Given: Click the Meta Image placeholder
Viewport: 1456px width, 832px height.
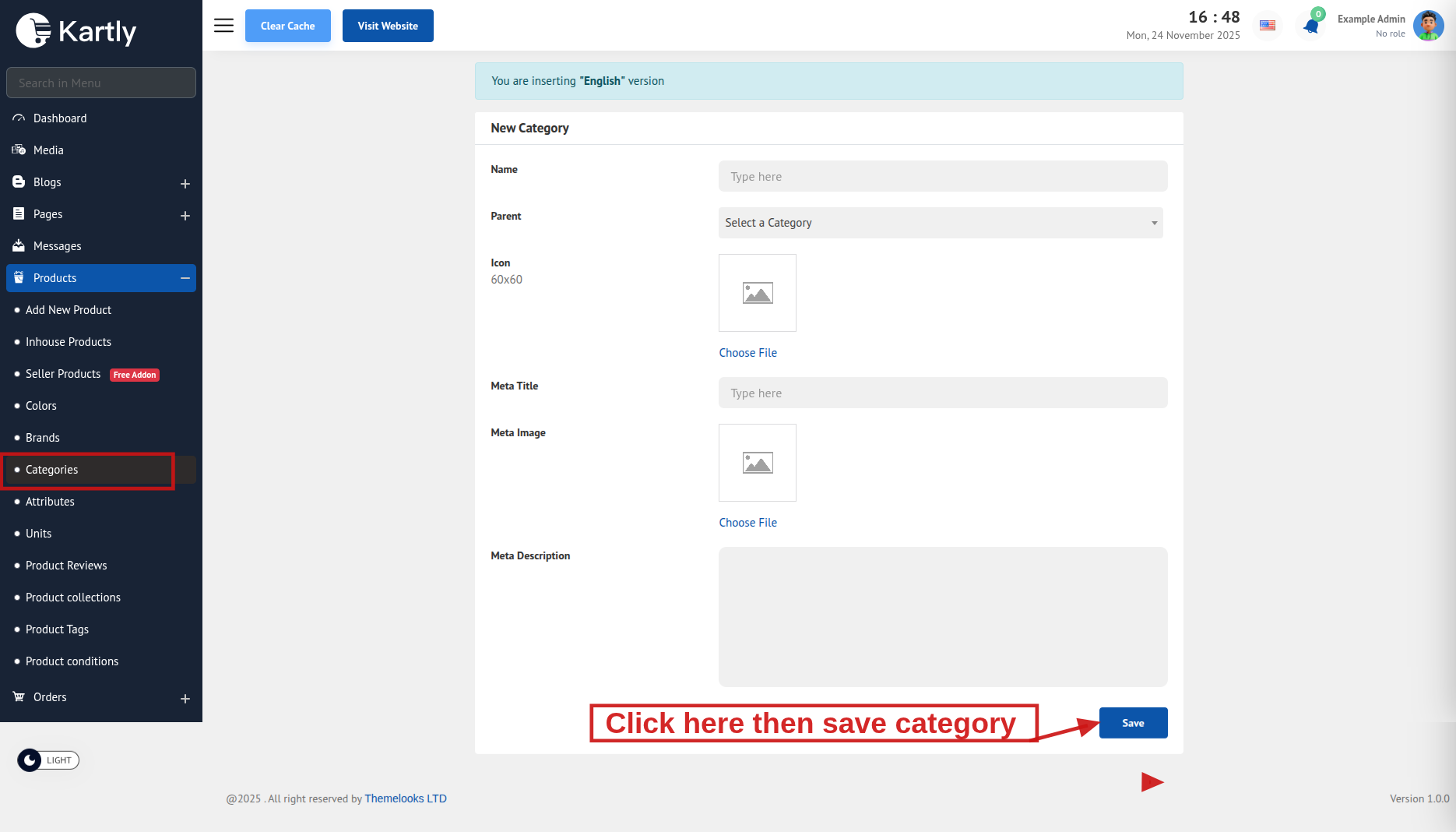Looking at the screenshot, I should [757, 463].
